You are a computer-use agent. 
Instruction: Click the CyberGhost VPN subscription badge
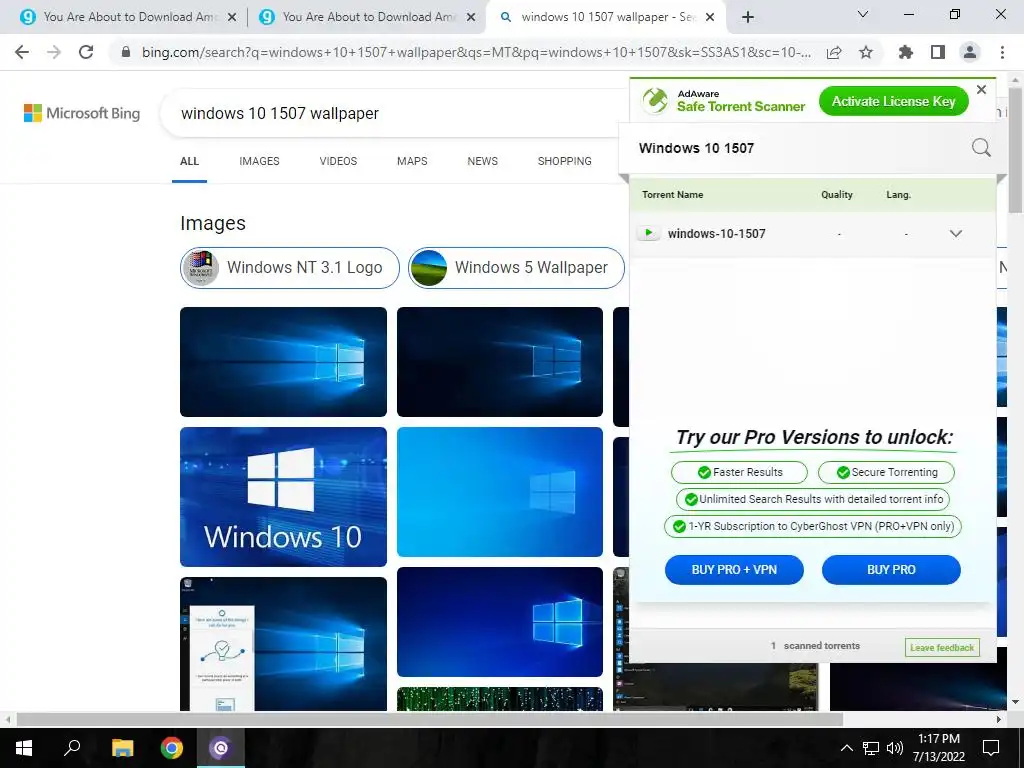[813, 526]
